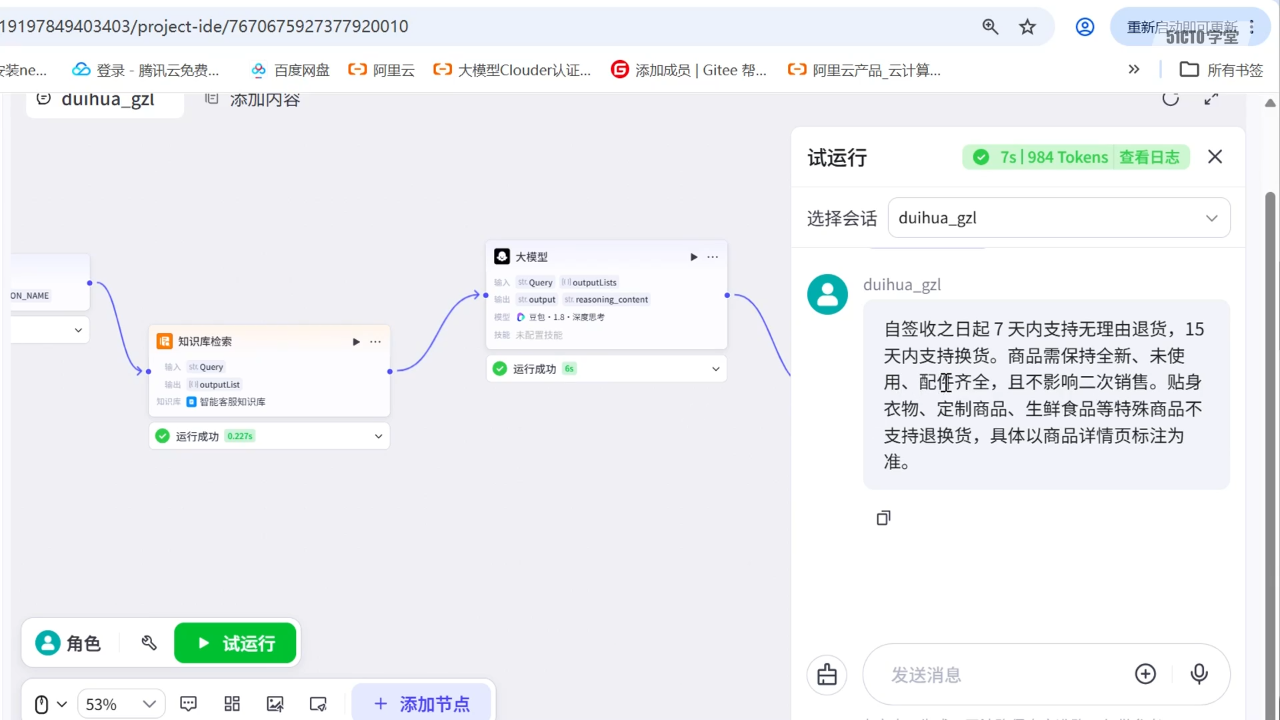
Task: Run the 知识库检索 node with its play icon
Action: coord(356,342)
